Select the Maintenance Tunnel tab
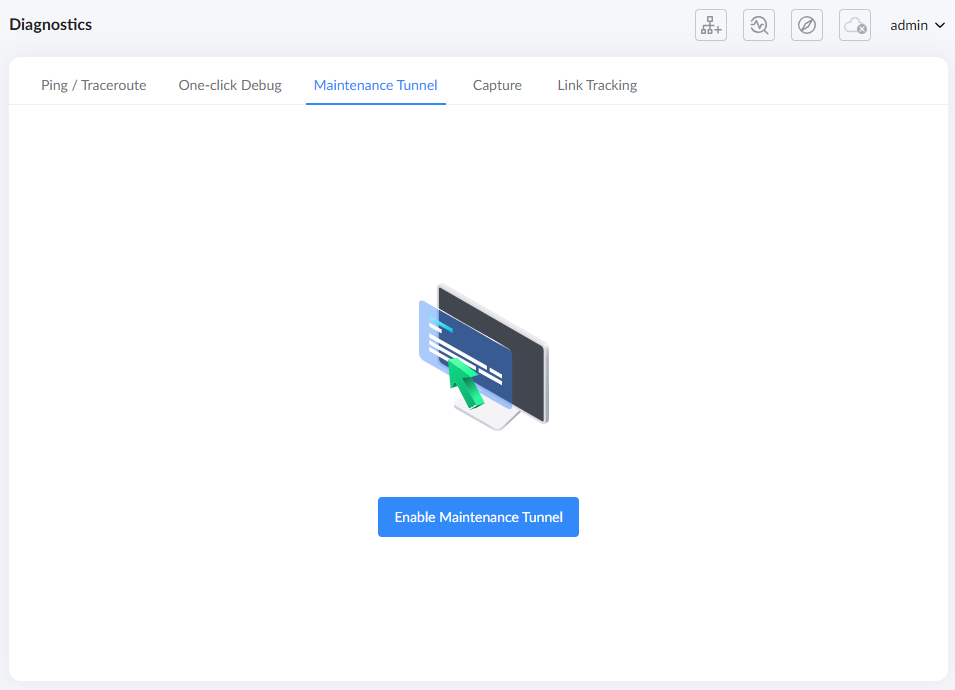This screenshot has width=955, height=690. (376, 85)
